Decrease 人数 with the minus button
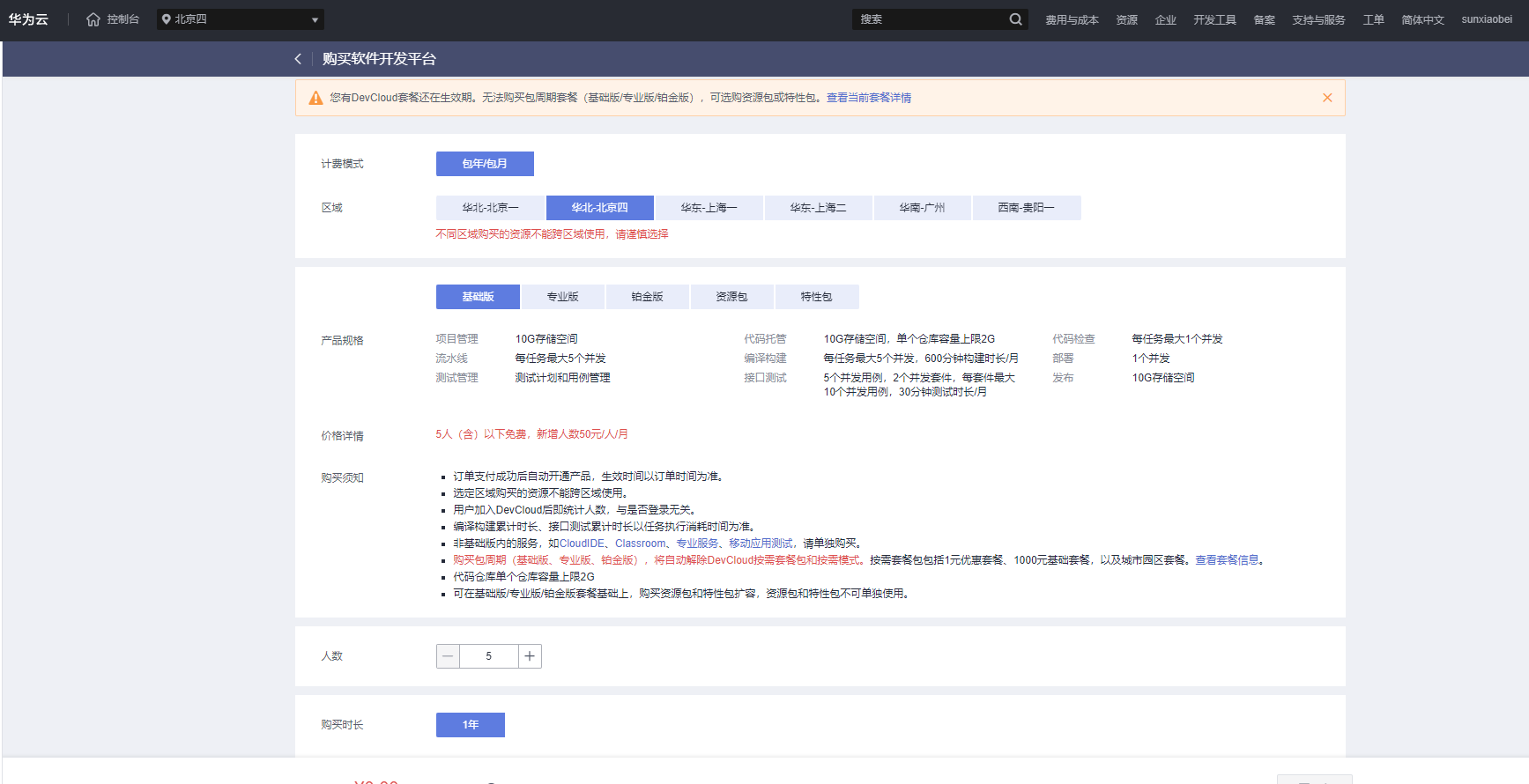 coord(448,656)
